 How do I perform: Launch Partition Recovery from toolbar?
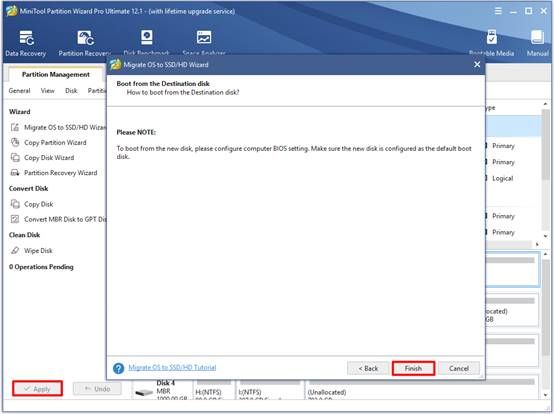[x=86, y=38]
